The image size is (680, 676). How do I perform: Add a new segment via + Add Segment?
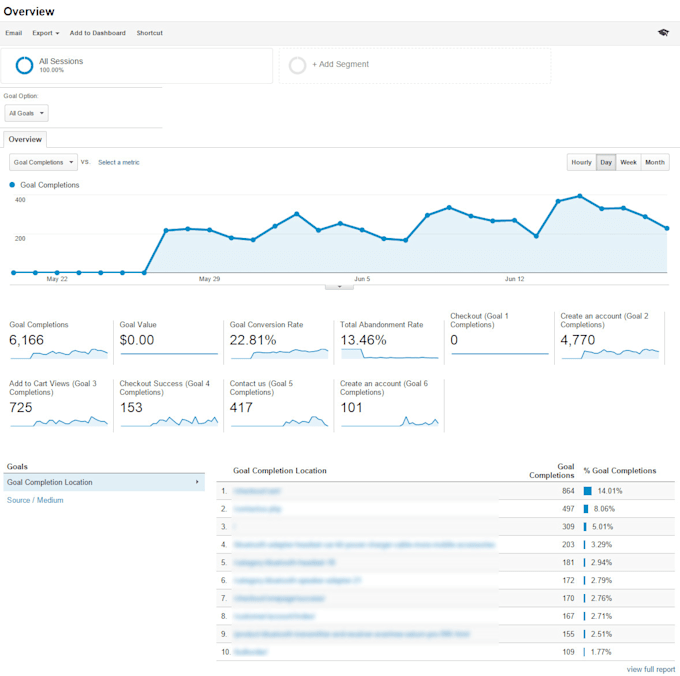pyautogui.click(x=340, y=64)
